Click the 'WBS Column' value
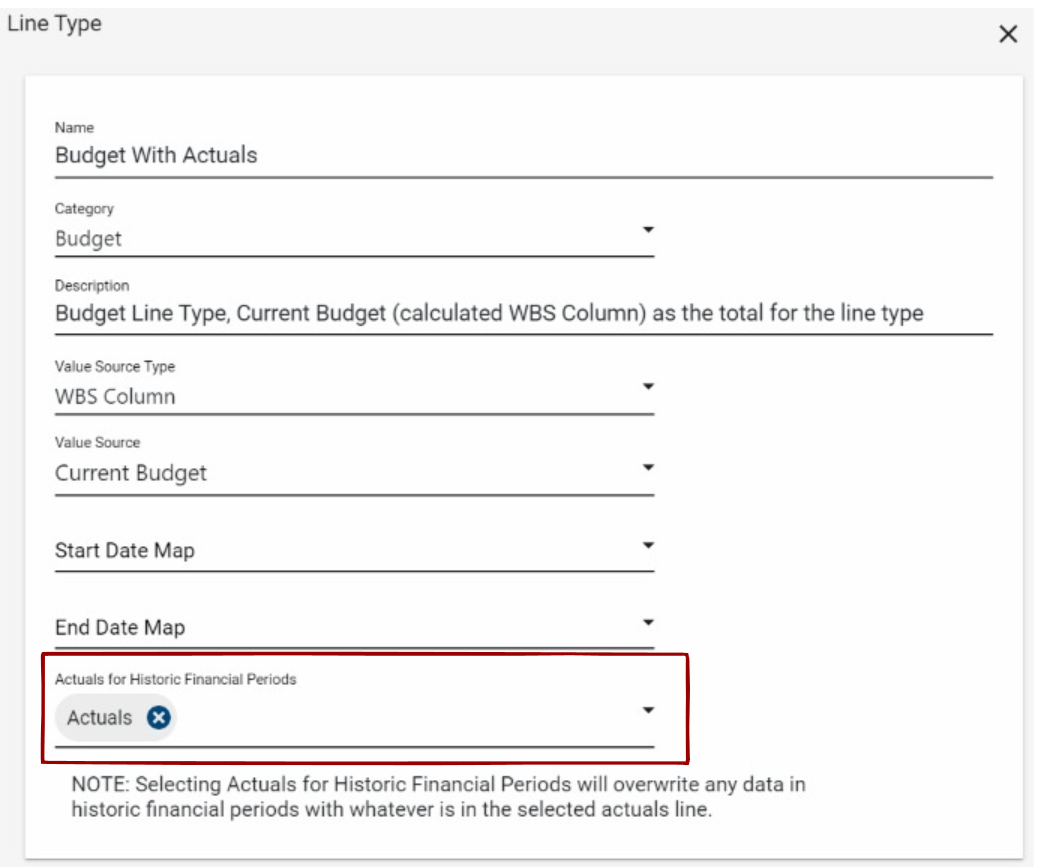Viewport: 1039px width, 867px height. click(x=115, y=396)
